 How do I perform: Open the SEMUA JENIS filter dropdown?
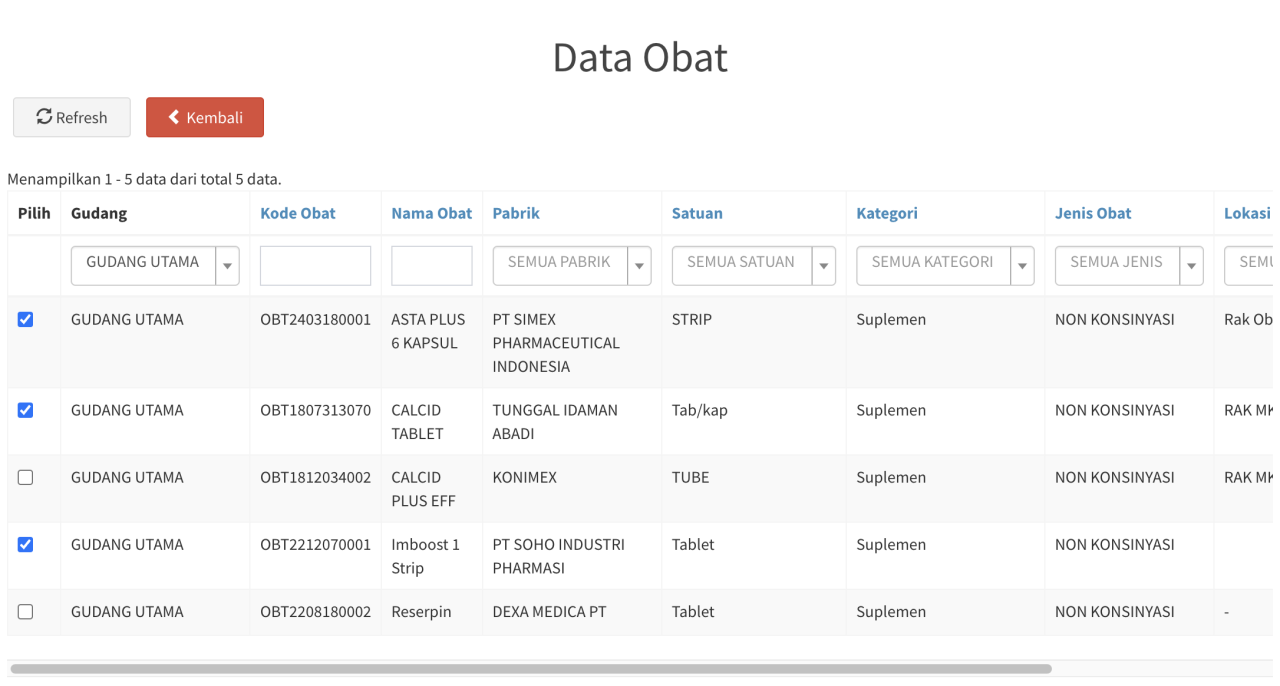pyautogui.click(x=1129, y=266)
